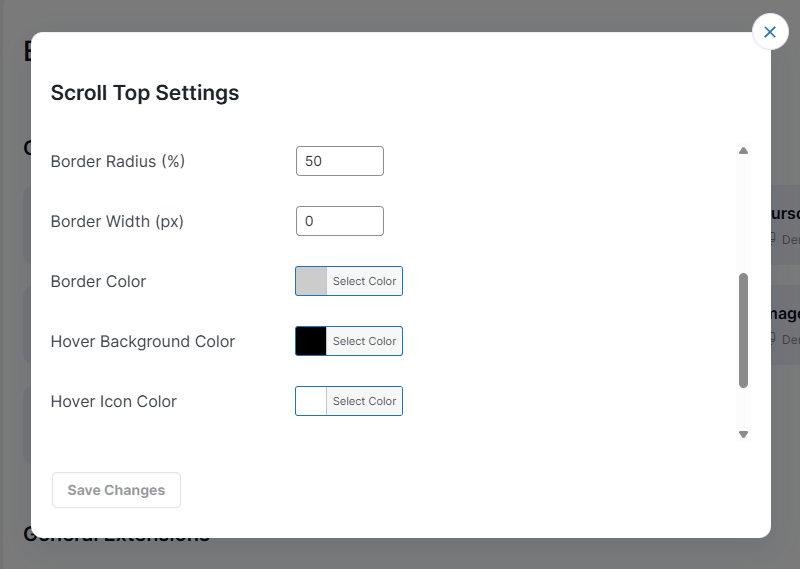Open Select Color for Border Color
The width and height of the screenshot is (800, 569).
click(x=364, y=281)
